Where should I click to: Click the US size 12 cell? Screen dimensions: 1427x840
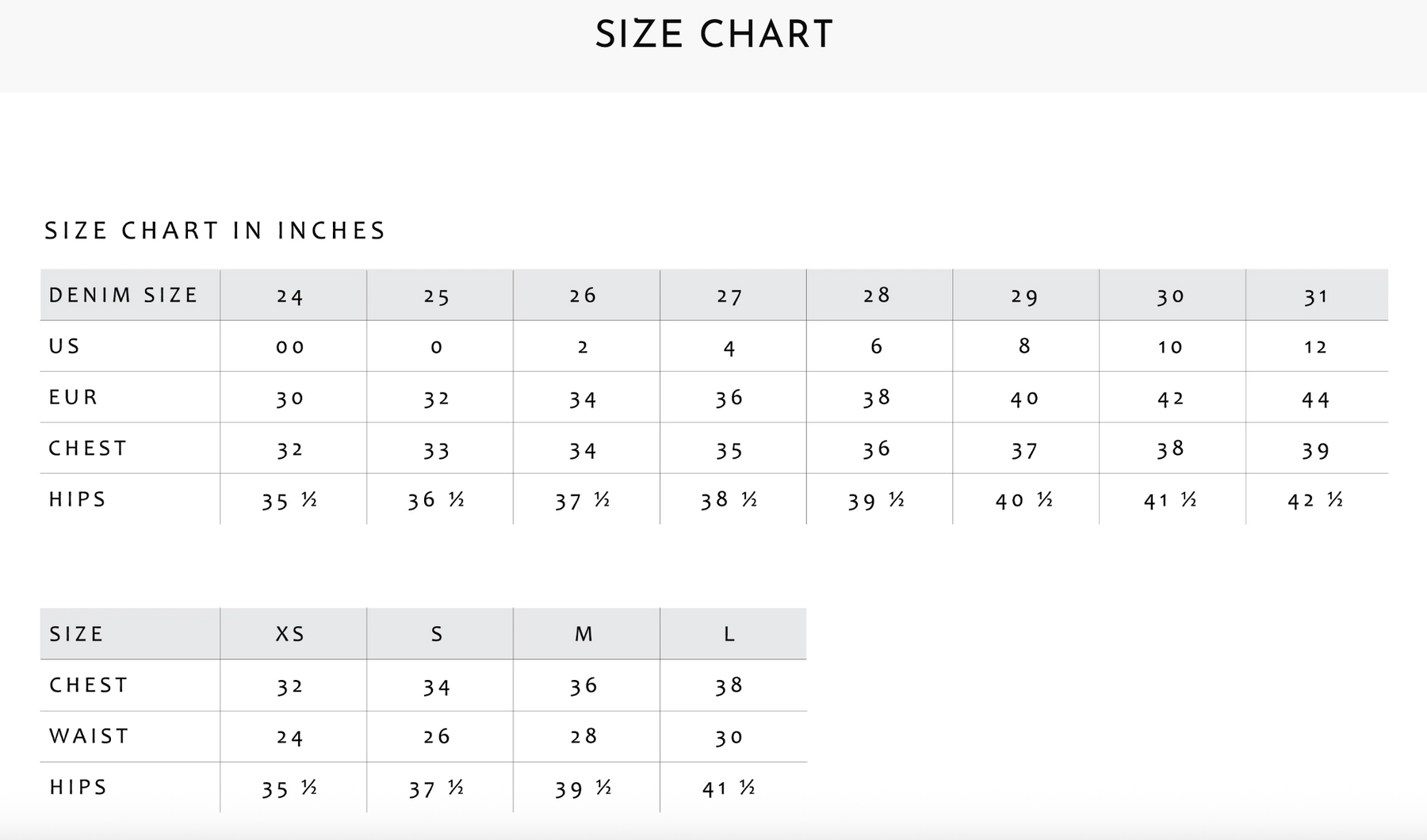point(1316,347)
